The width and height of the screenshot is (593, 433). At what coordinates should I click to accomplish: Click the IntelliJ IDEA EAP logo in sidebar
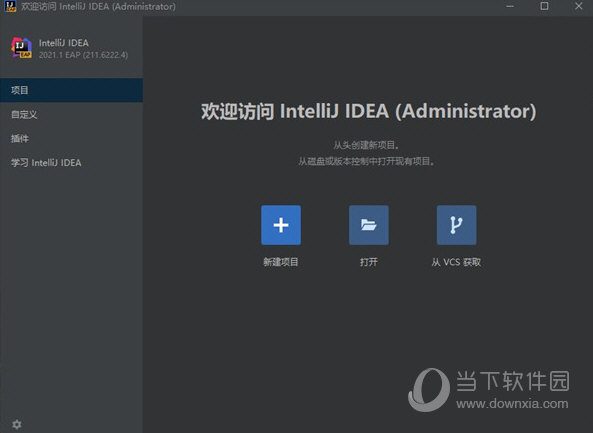pos(22,48)
